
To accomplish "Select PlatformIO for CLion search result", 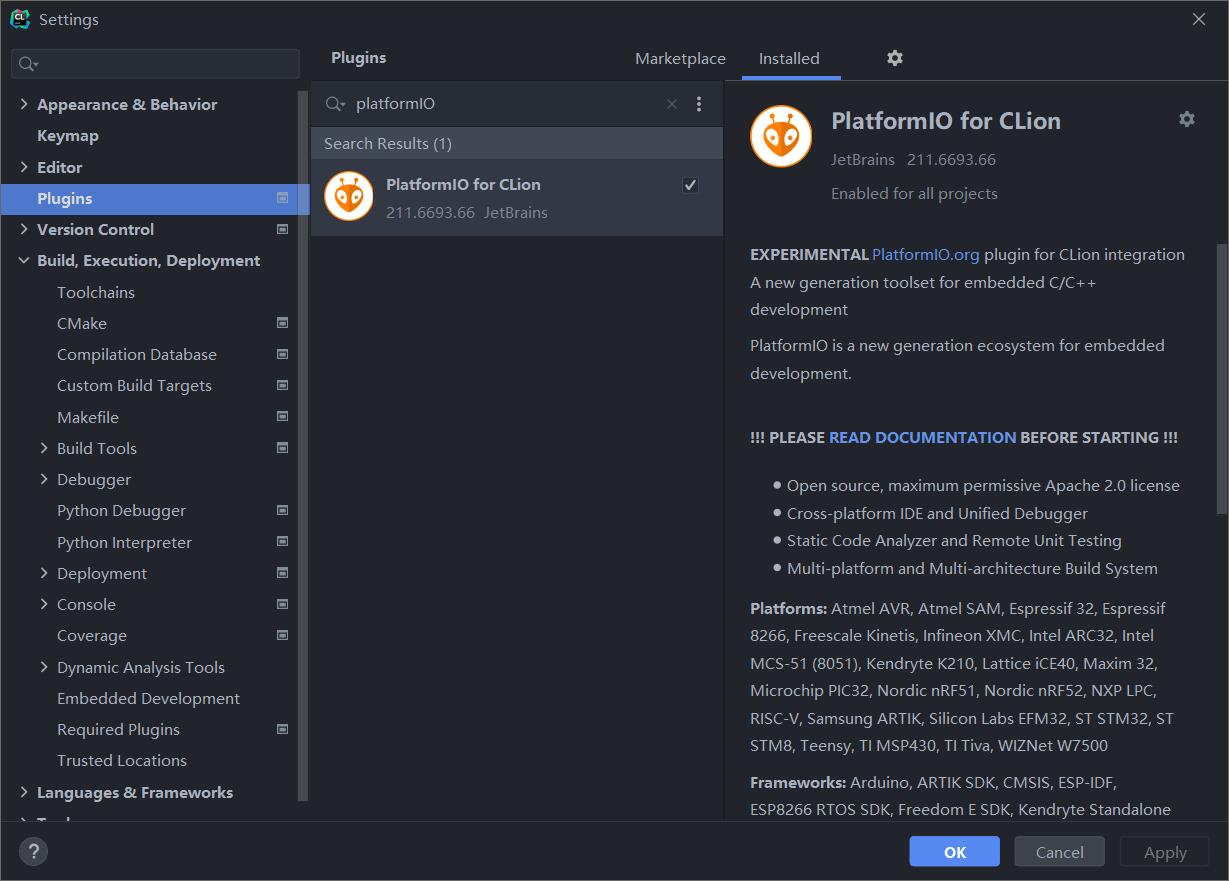I will (517, 197).
